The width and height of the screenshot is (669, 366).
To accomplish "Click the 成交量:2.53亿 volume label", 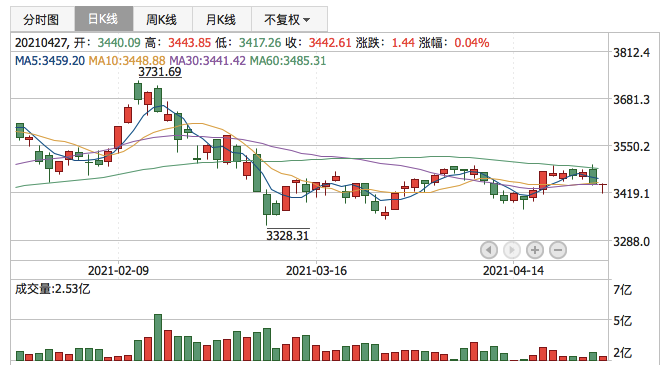I will point(52,289).
